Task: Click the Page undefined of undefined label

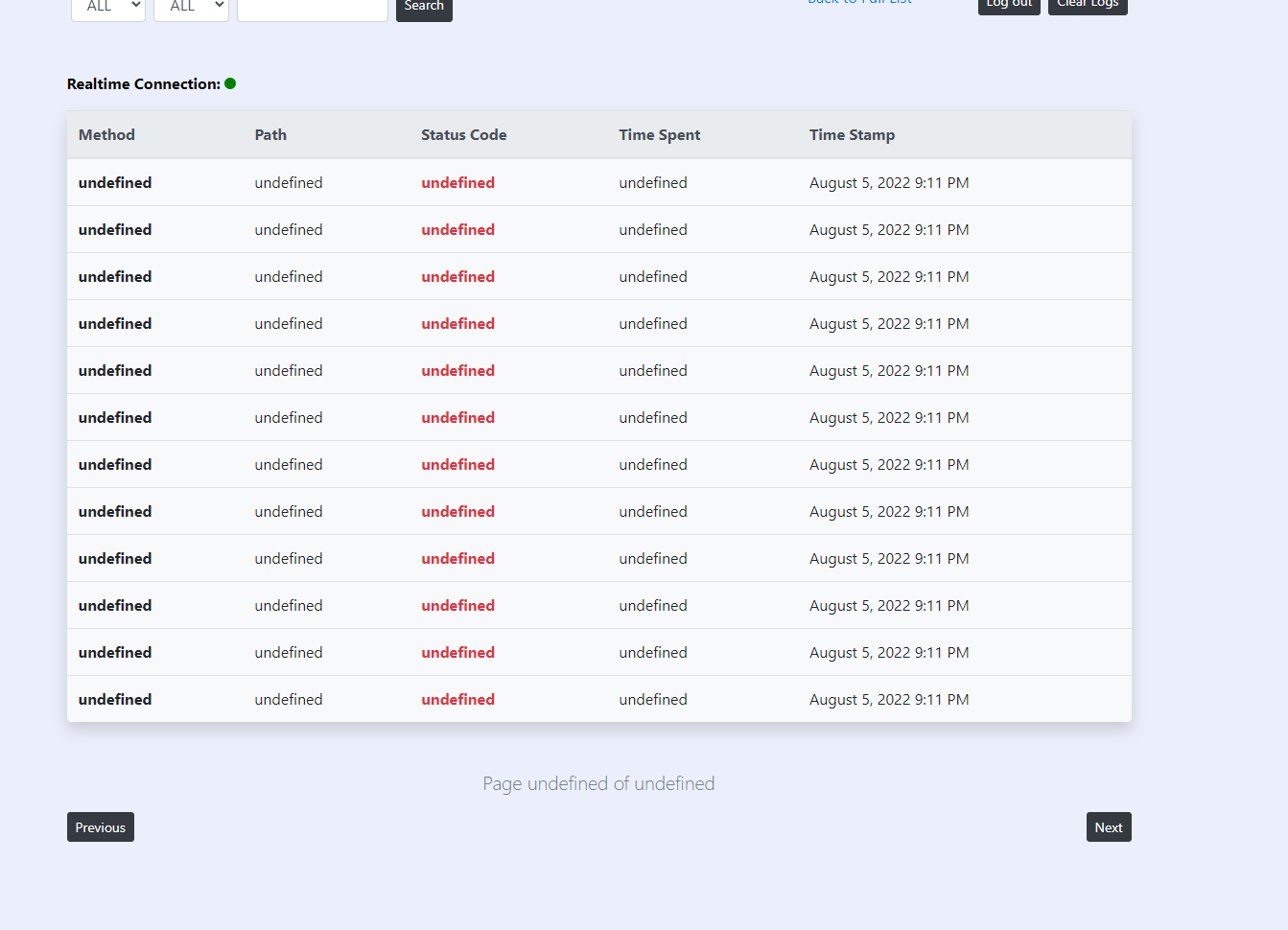Action: [598, 783]
